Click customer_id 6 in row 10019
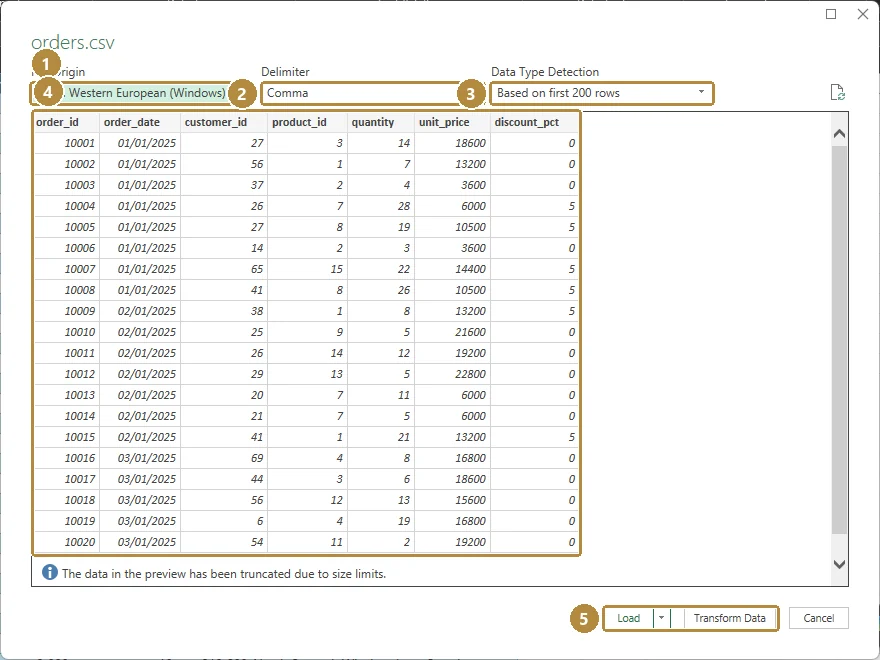This screenshot has height=660, width=880. coord(224,521)
